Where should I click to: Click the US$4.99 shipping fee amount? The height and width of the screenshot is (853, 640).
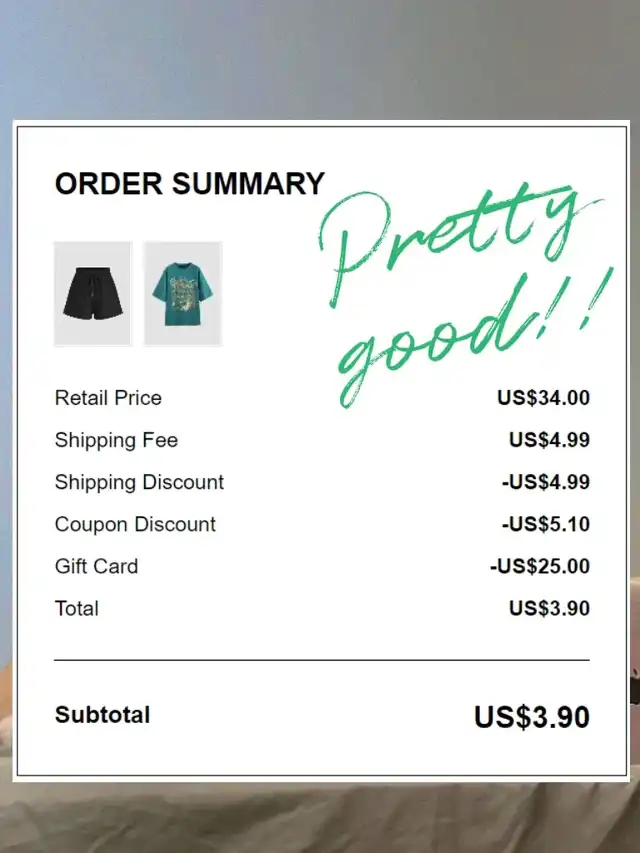click(x=549, y=440)
